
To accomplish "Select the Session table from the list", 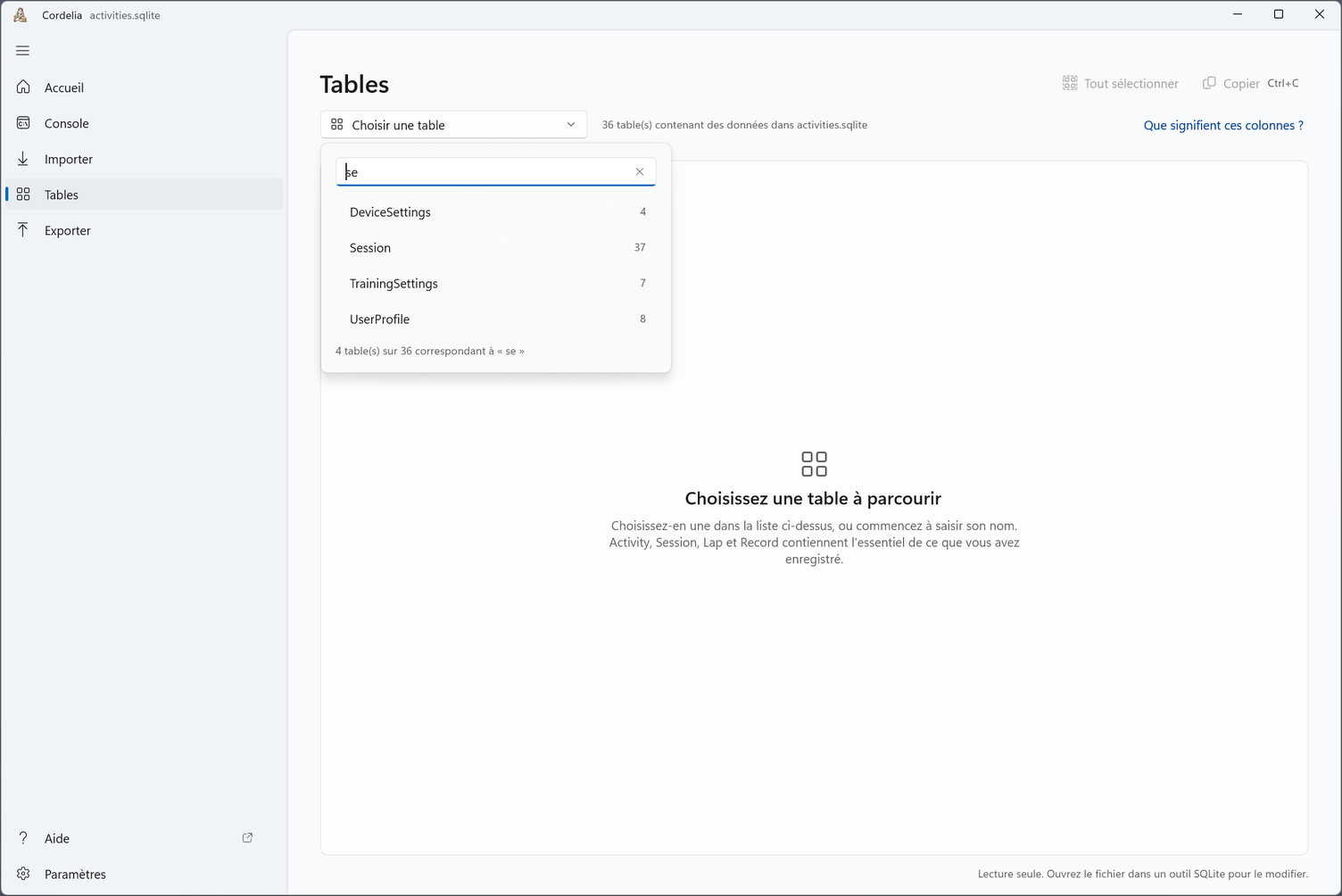I will 496,247.
